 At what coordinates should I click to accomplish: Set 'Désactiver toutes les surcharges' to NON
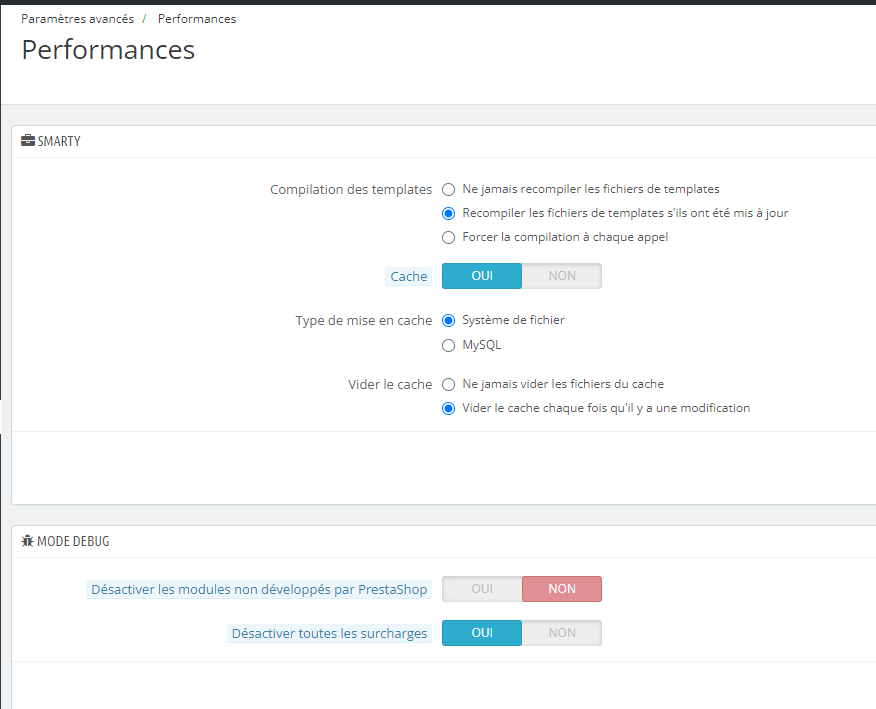(x=562, y=633)
